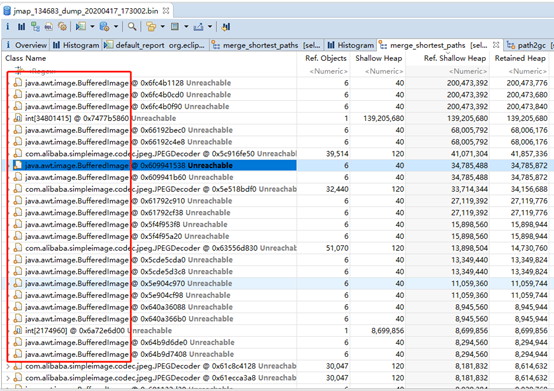Click the object icon of BufferedImage 0x5e904c970
The image size is (554, 391).
tap(18, 283)
